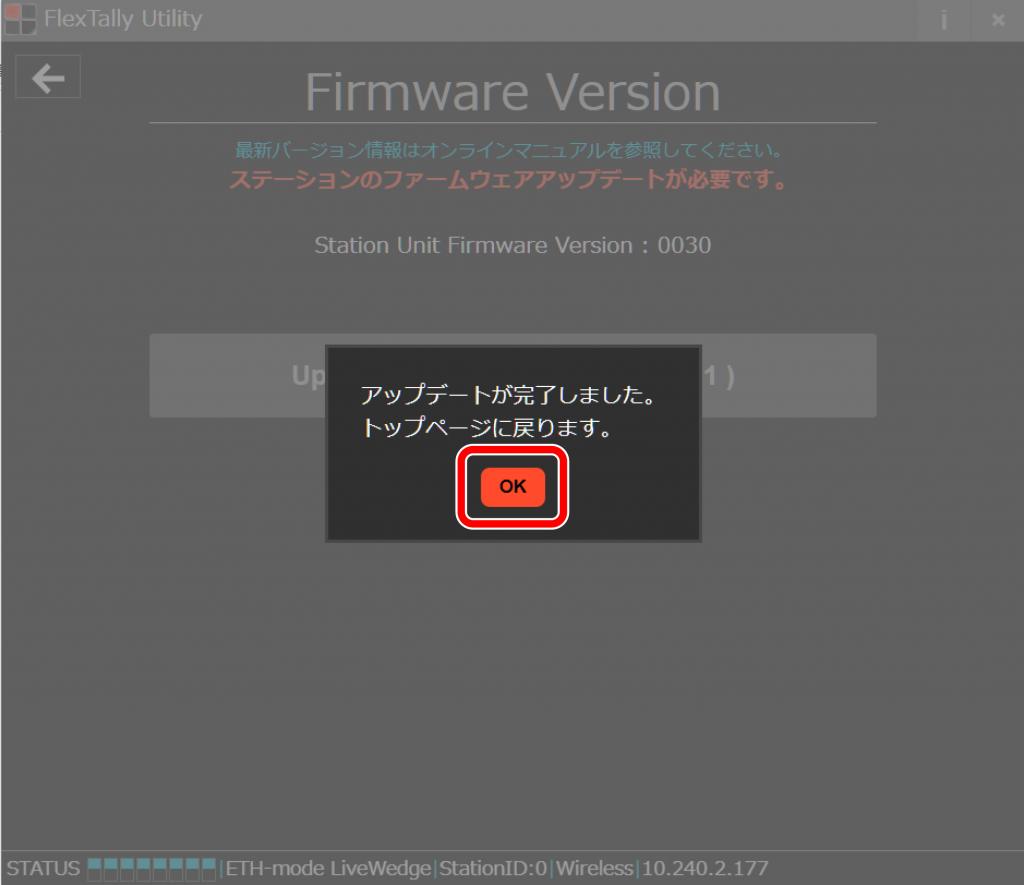Click 'StationID:0' in status bar

coord(493,868)
